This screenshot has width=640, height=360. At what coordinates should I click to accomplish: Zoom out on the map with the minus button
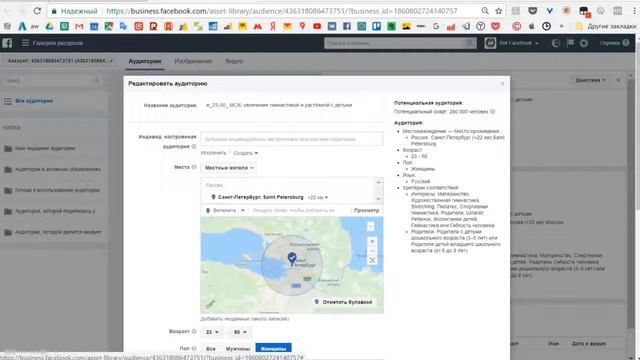(x=372, y=251)
